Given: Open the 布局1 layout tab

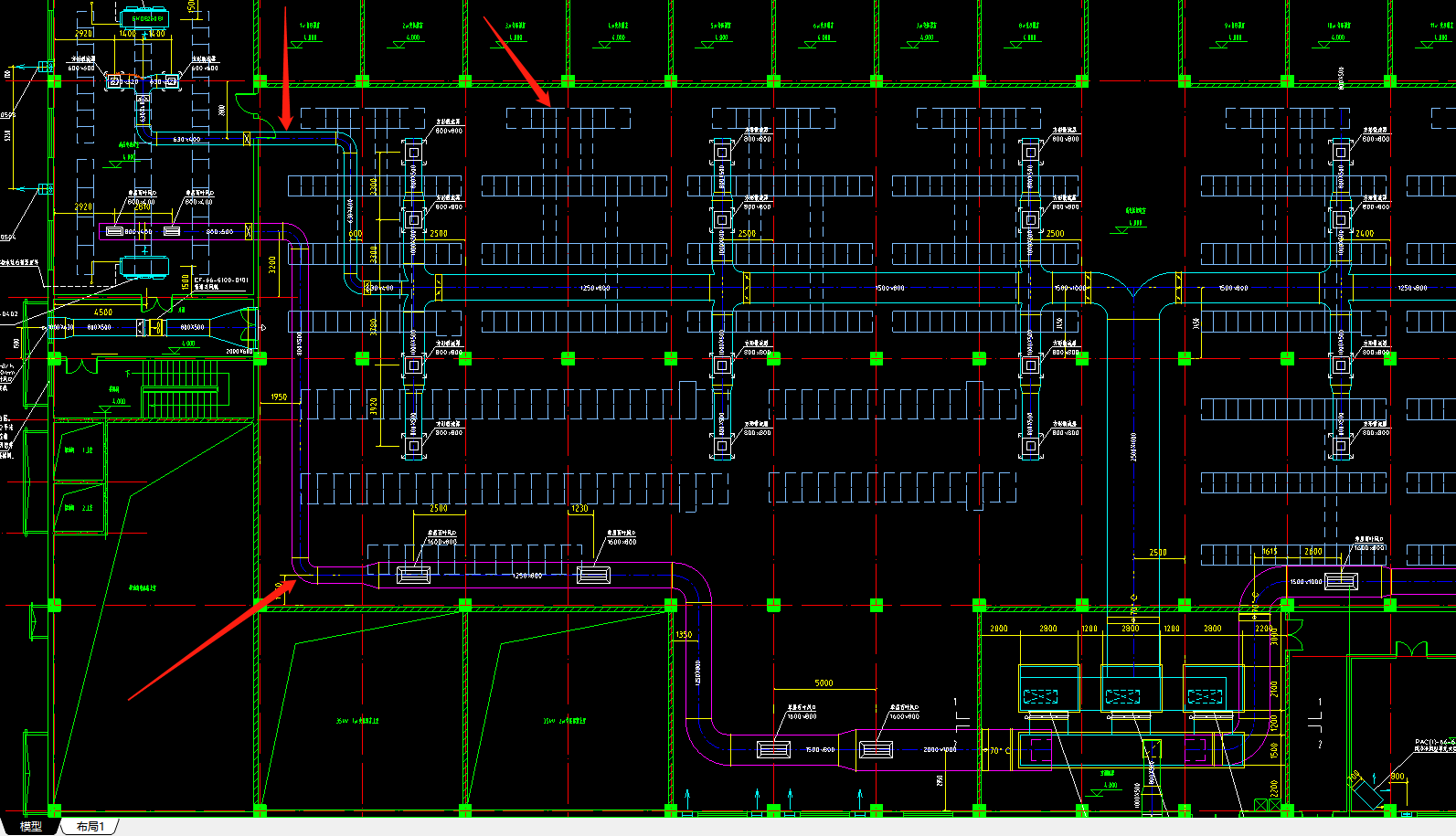Looking at the screenshot, I should coord(90,826).
